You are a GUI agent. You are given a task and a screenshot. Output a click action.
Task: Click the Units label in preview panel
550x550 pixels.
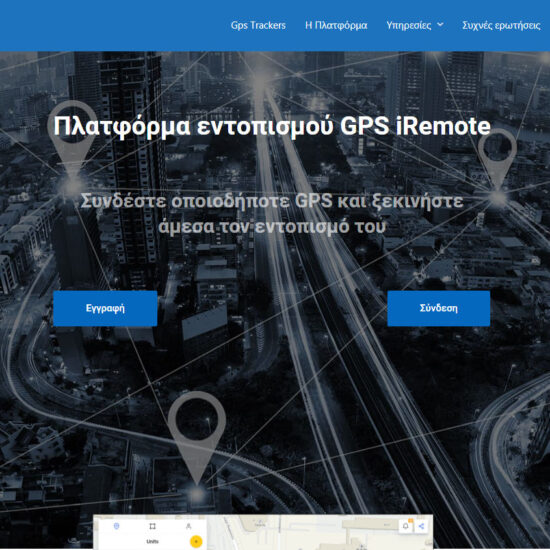coord(152,542)
